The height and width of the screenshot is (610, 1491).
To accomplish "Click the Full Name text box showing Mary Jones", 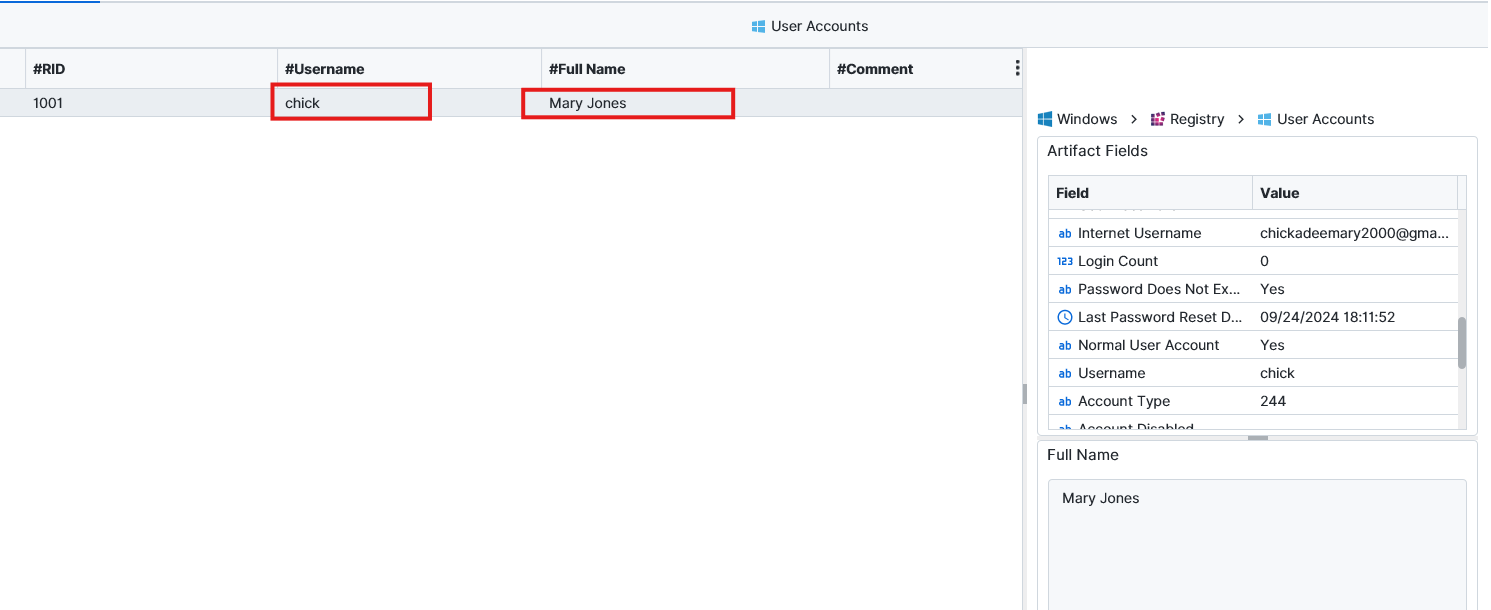I will 1256,540.
